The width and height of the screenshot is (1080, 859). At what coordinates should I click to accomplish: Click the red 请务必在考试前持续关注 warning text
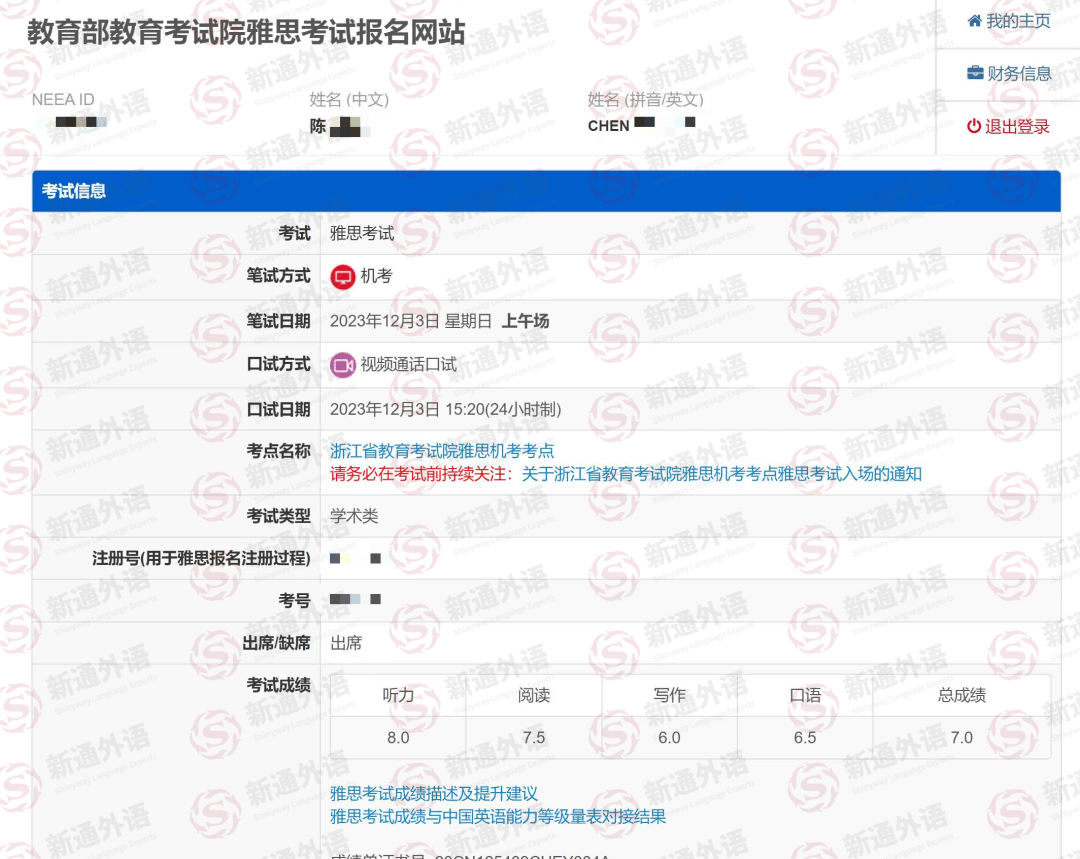pyautogui.click(x=422, y=474)
